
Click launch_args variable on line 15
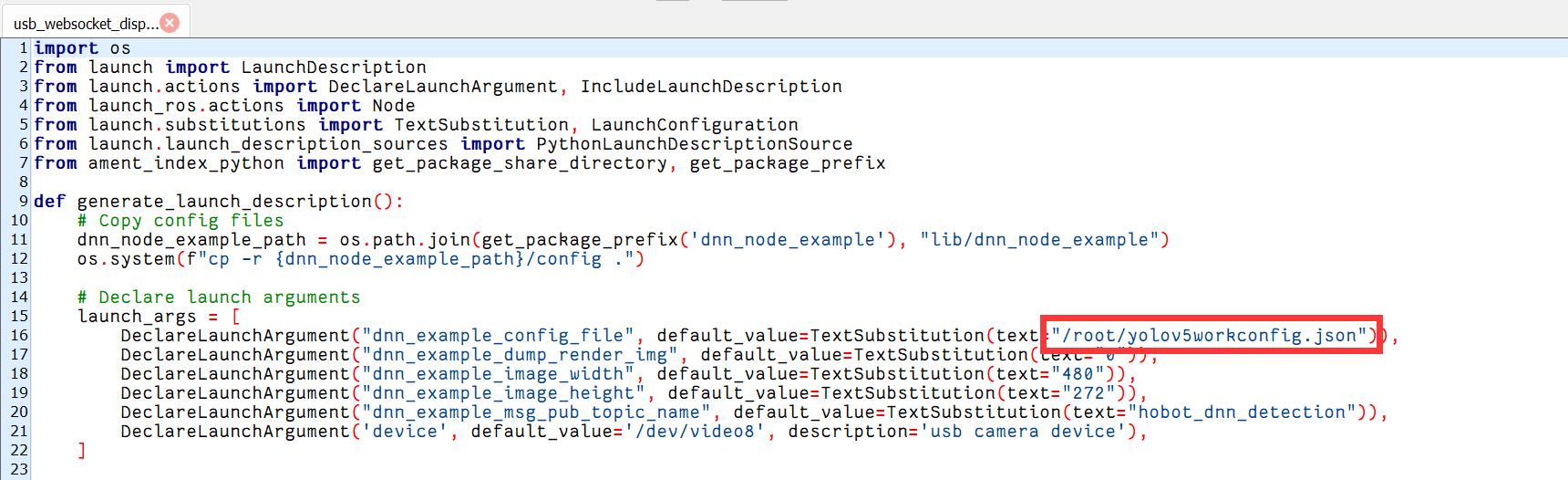137,317
